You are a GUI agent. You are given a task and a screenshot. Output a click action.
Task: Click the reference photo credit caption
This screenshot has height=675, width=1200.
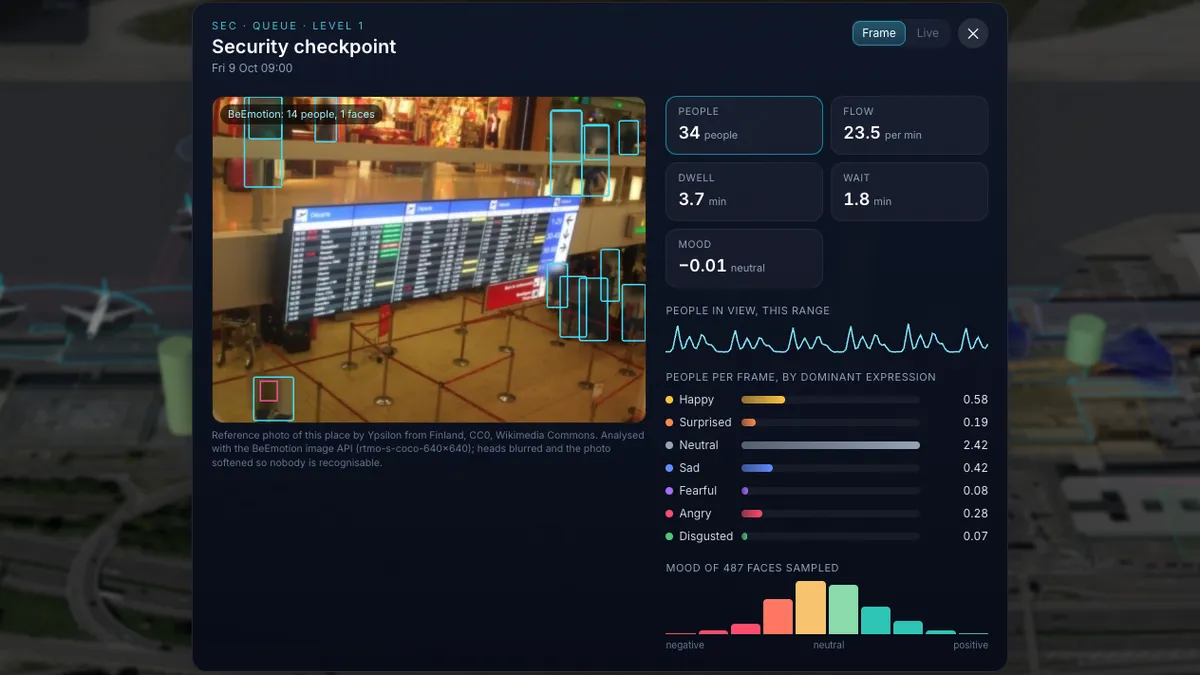427,449
